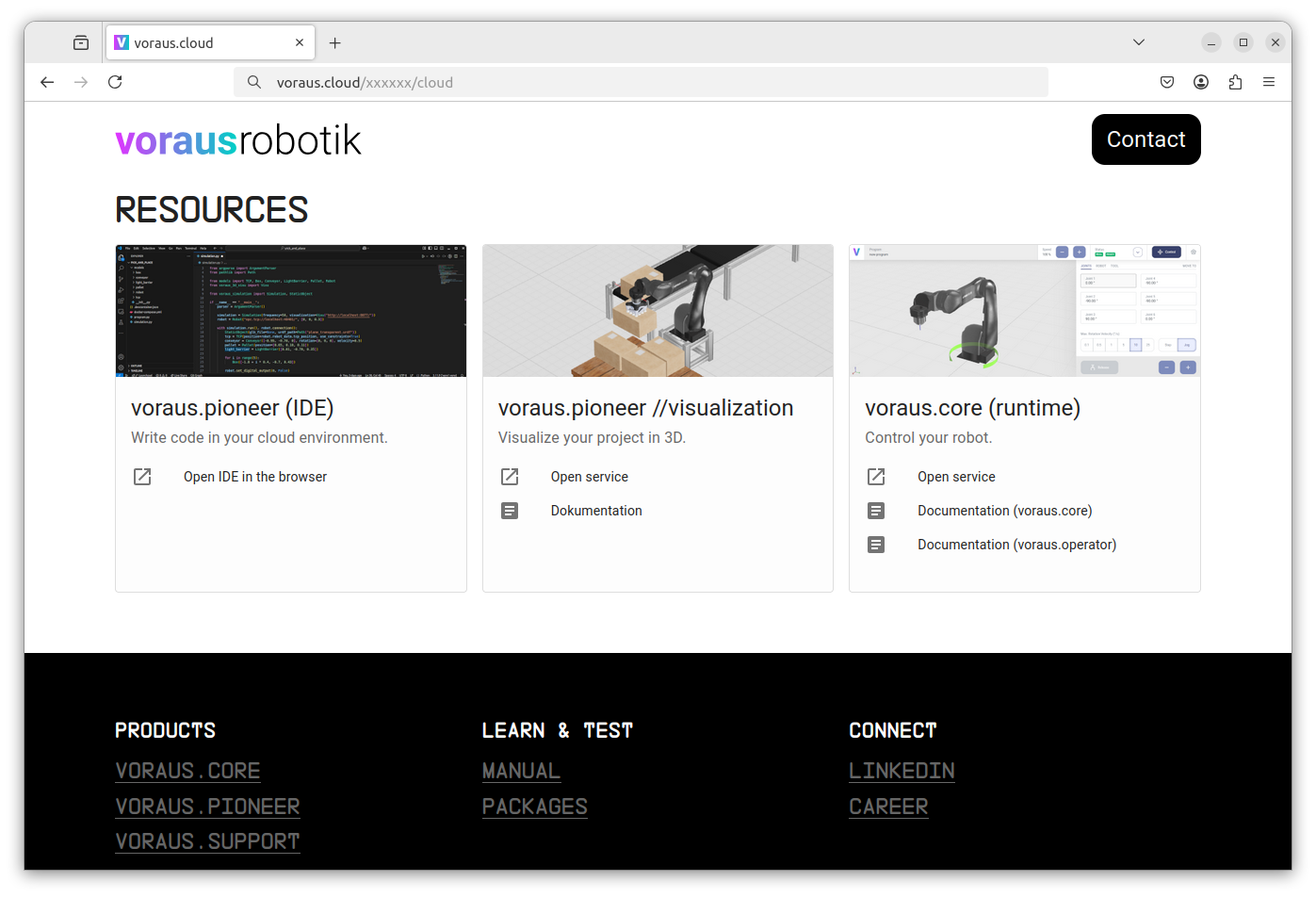Screen dimensions: 1316x897
Task: Click the browser forward arrow
Action: pos(81,82)
